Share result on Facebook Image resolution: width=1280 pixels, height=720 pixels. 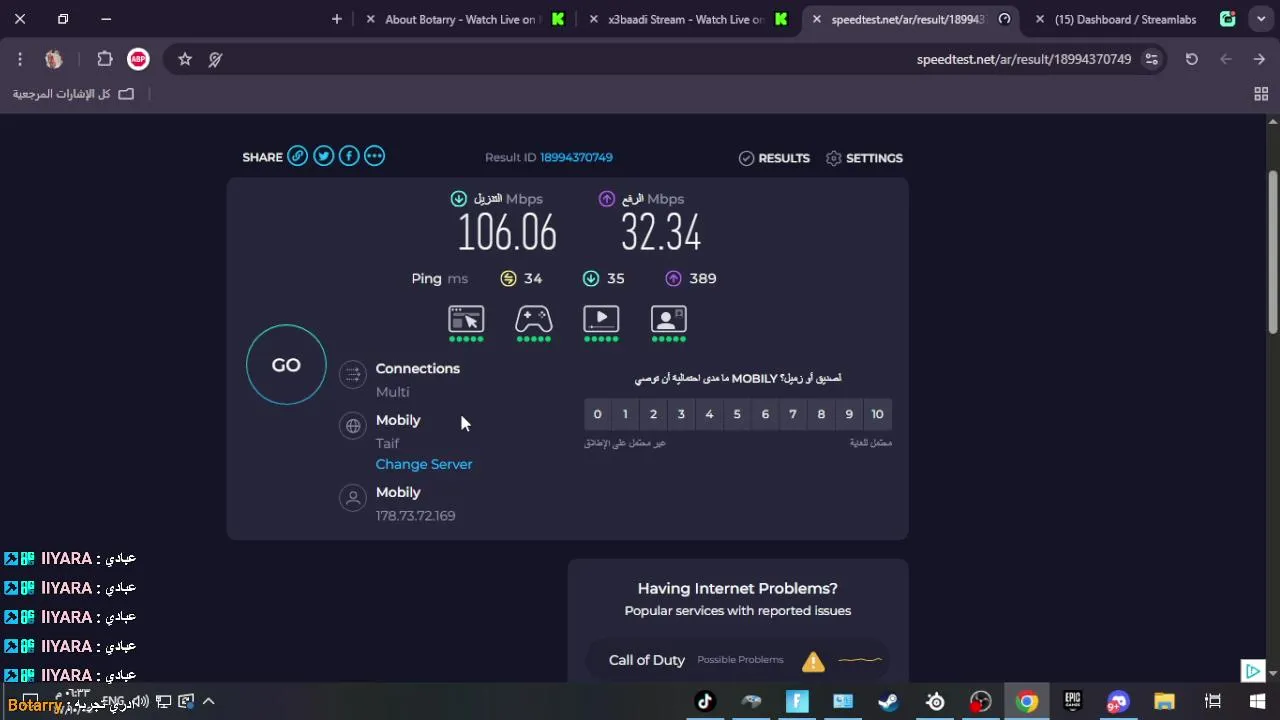tap(349, 156)
